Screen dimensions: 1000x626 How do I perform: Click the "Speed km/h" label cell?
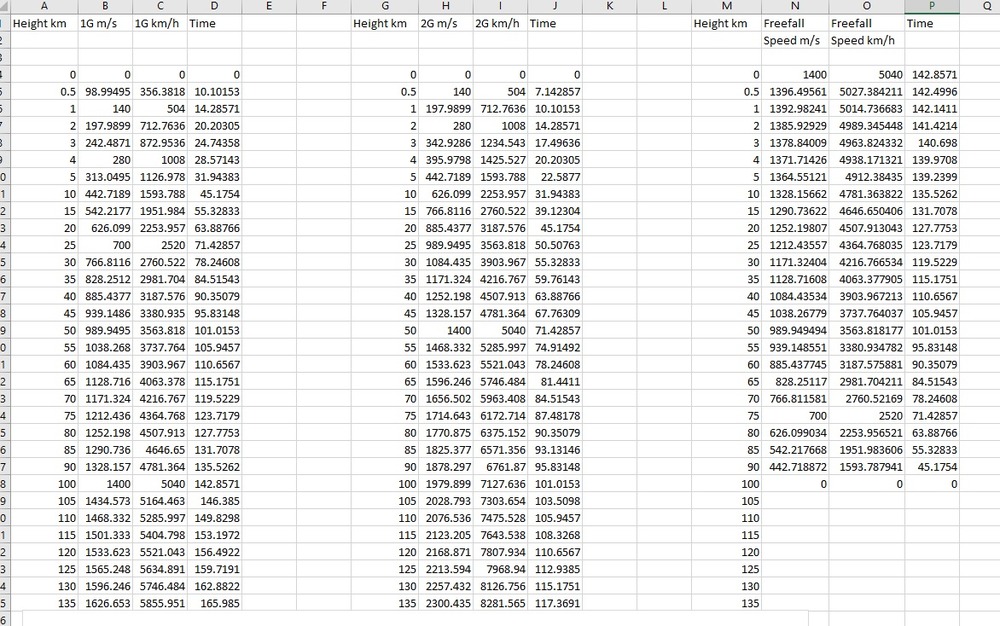[865, 41]
